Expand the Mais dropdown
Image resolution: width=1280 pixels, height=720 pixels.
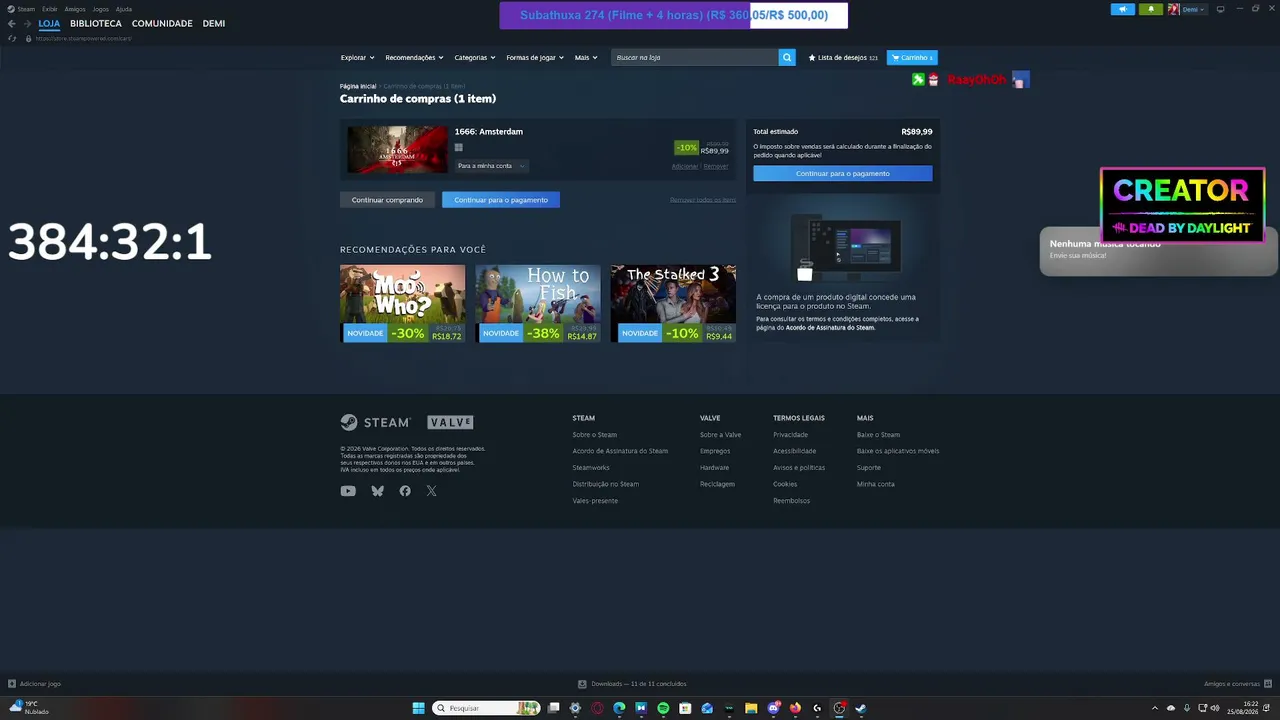click(586, 57)
